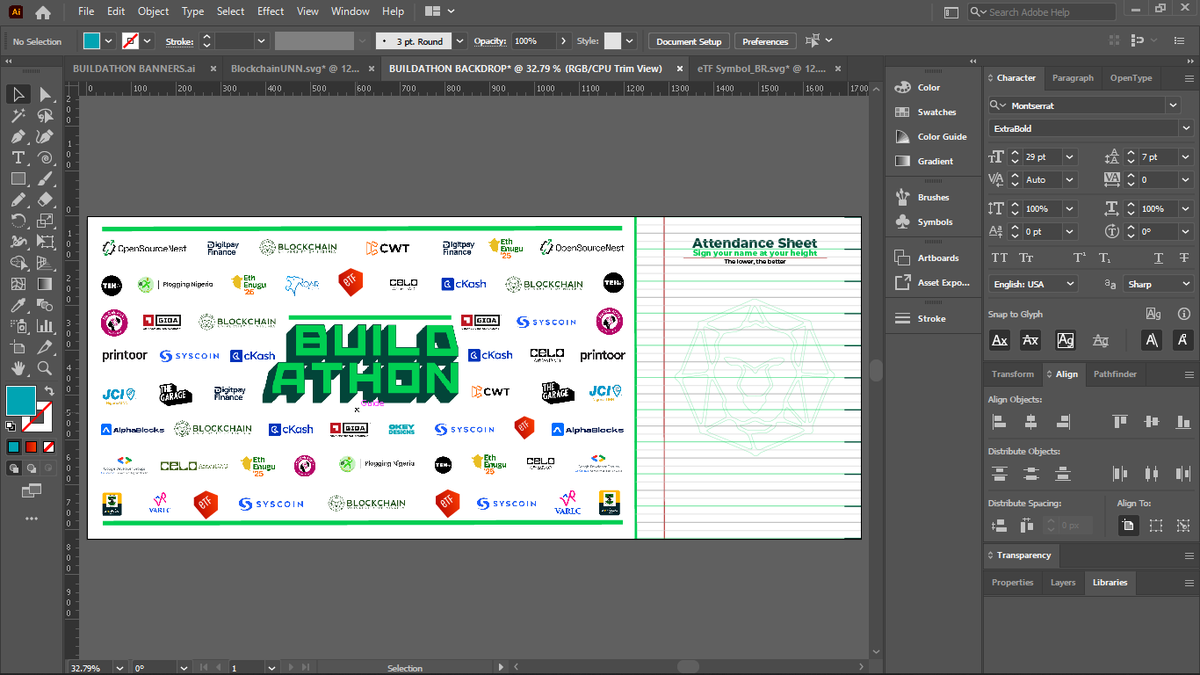1200x675 pixels.
Task: Click Vertical Distribute Center icon
Action: [x=1029, y=473]
